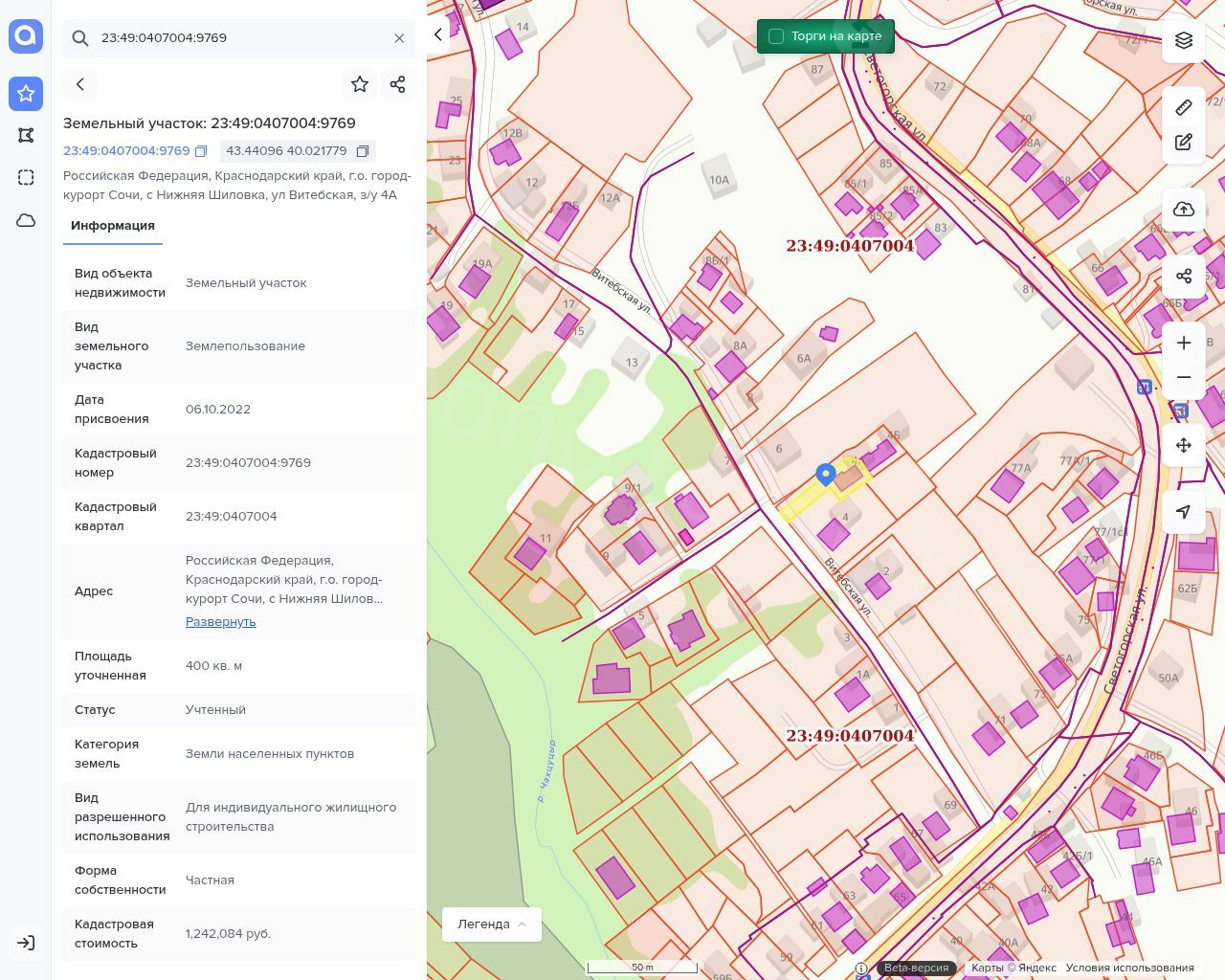This screenshot has width=1225, height=980.
Task: Click the Развернуть address link
Action: (x=220, y=621)
